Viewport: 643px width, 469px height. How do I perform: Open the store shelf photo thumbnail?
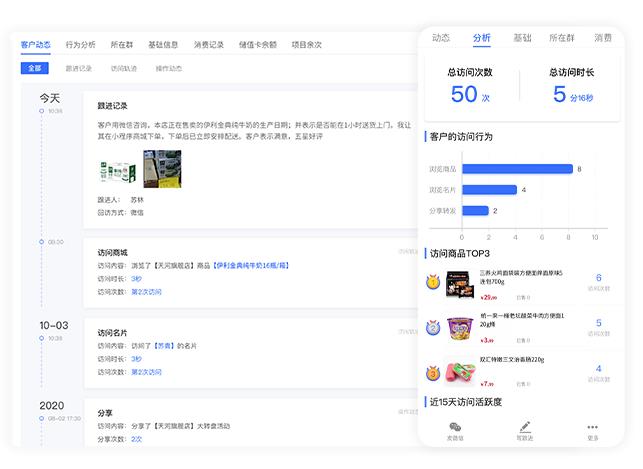[x=162, y=169]
